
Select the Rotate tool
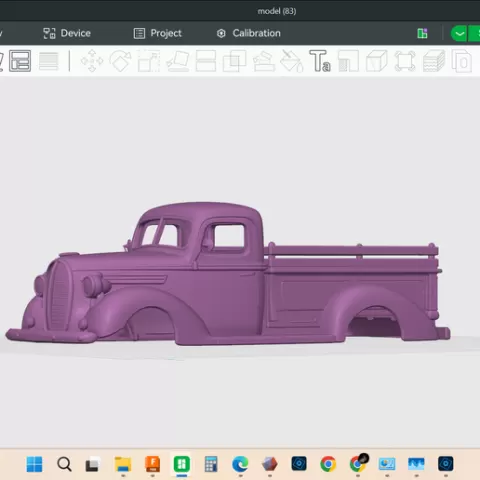(120, 61)
